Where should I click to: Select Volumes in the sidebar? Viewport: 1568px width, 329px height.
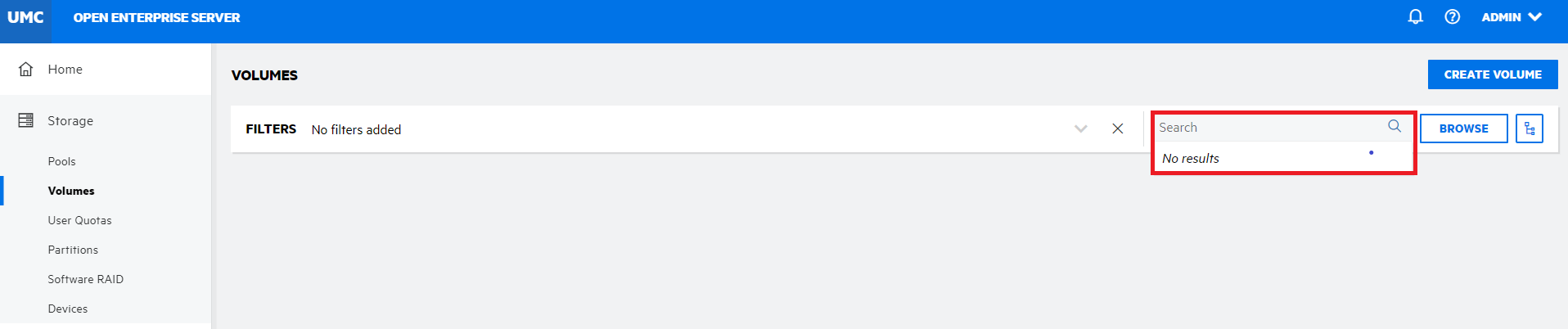[x=71, y=191]
